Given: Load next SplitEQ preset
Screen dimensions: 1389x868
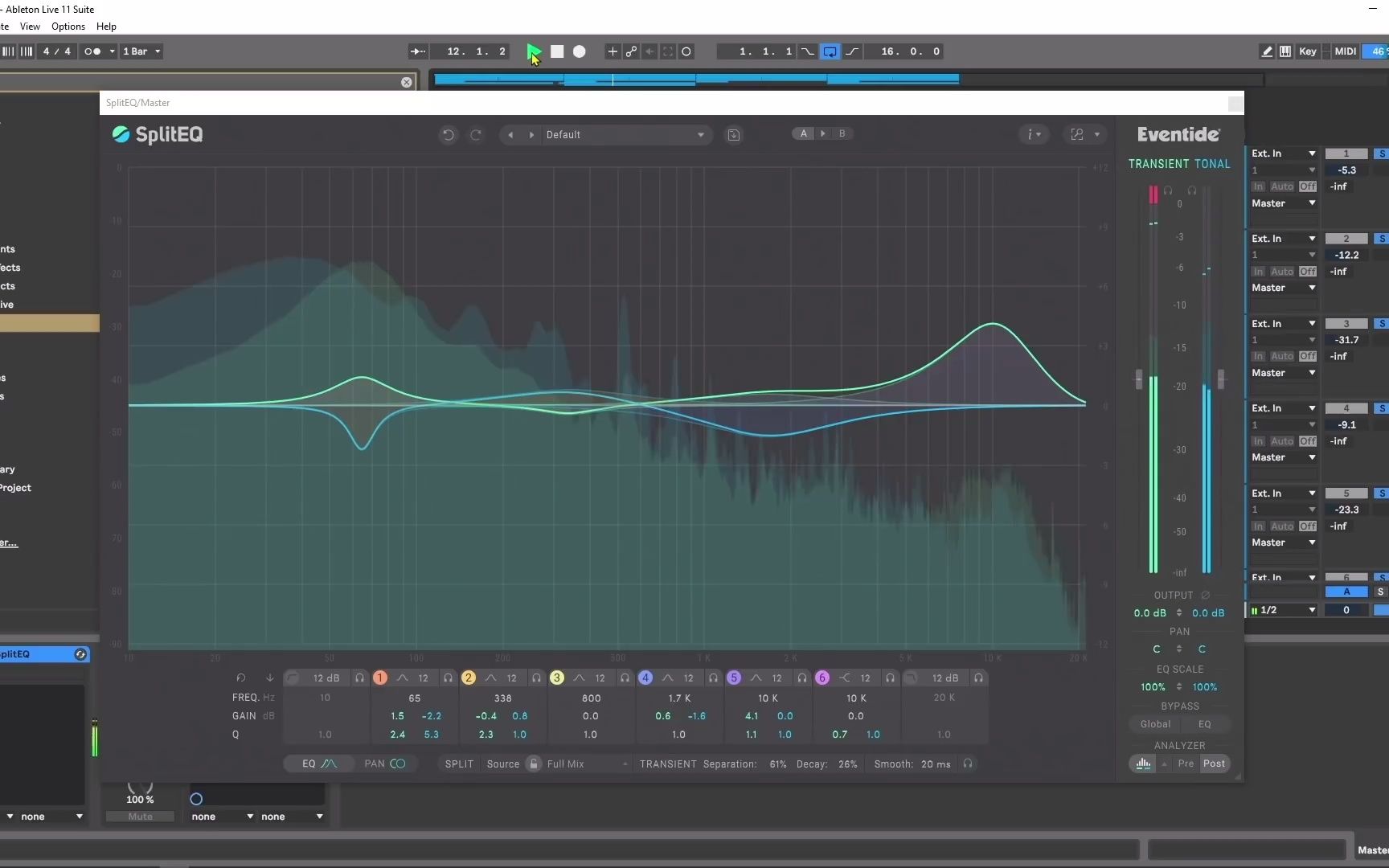Looking at the screenshot, I should click(x=531, y=135).
